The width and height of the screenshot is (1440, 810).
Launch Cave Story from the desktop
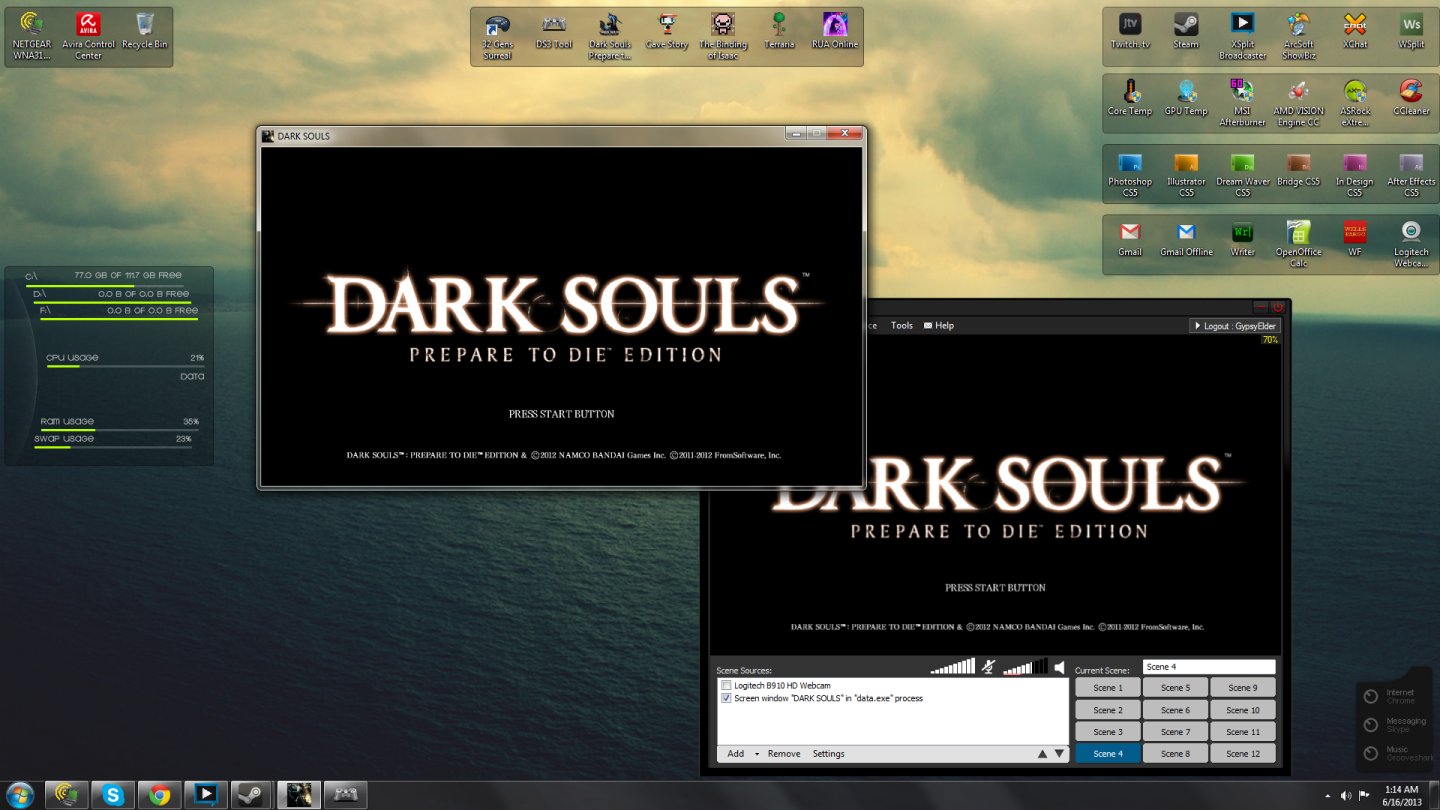pos(666,31)
